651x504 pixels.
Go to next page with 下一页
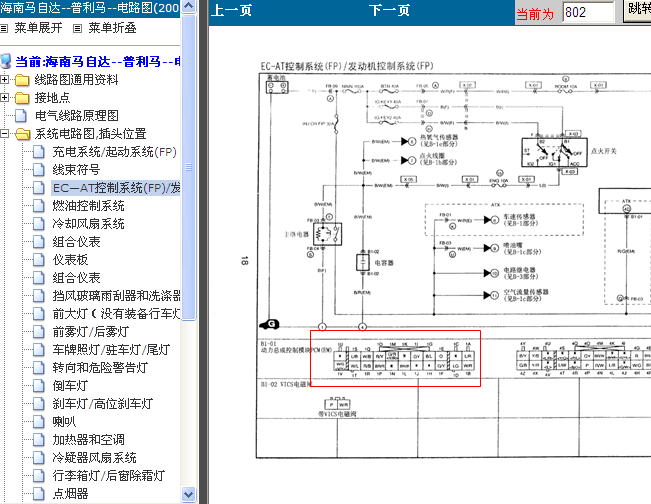[x=389, y=10]
